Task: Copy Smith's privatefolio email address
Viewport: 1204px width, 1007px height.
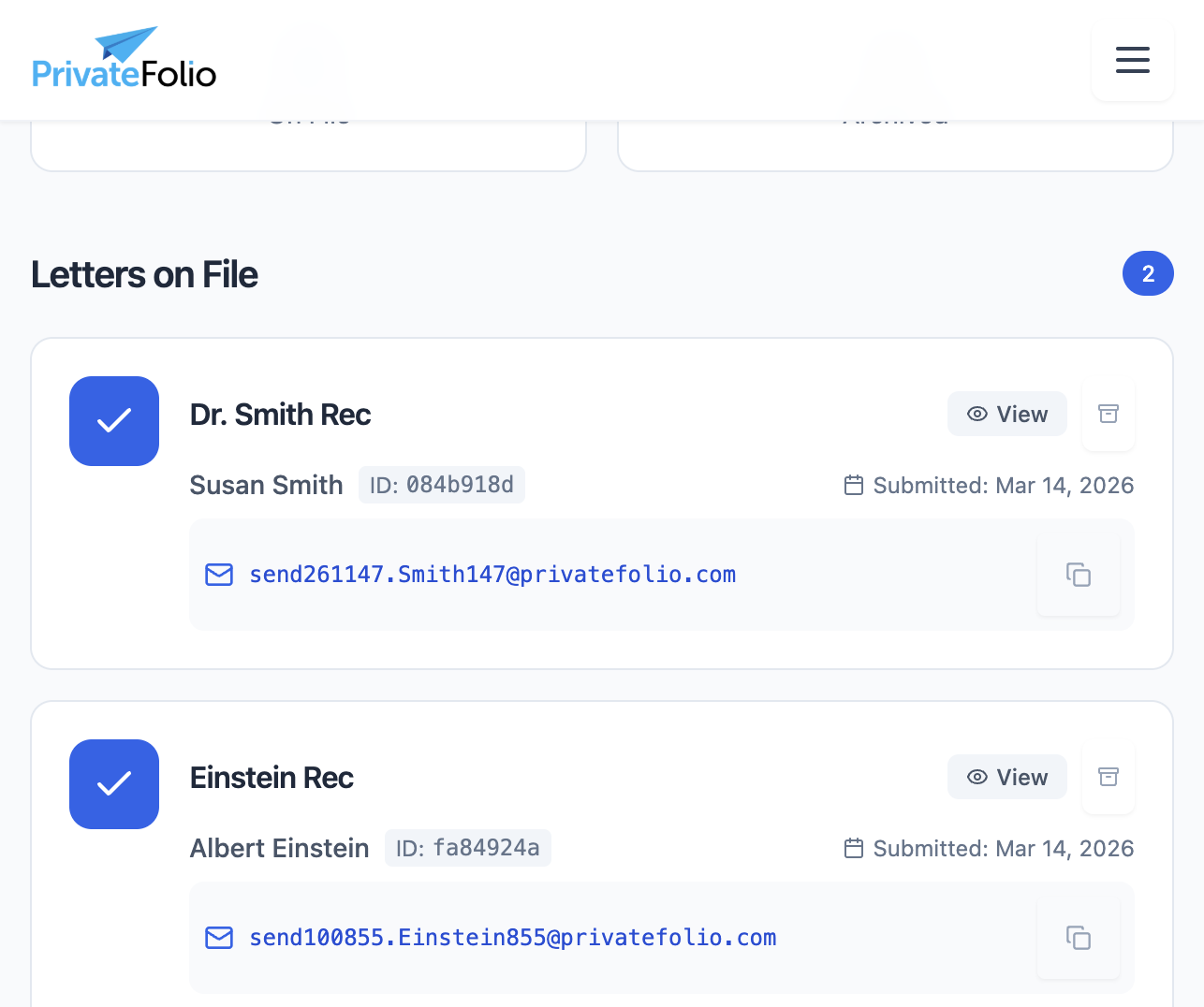Action: 1079,575
